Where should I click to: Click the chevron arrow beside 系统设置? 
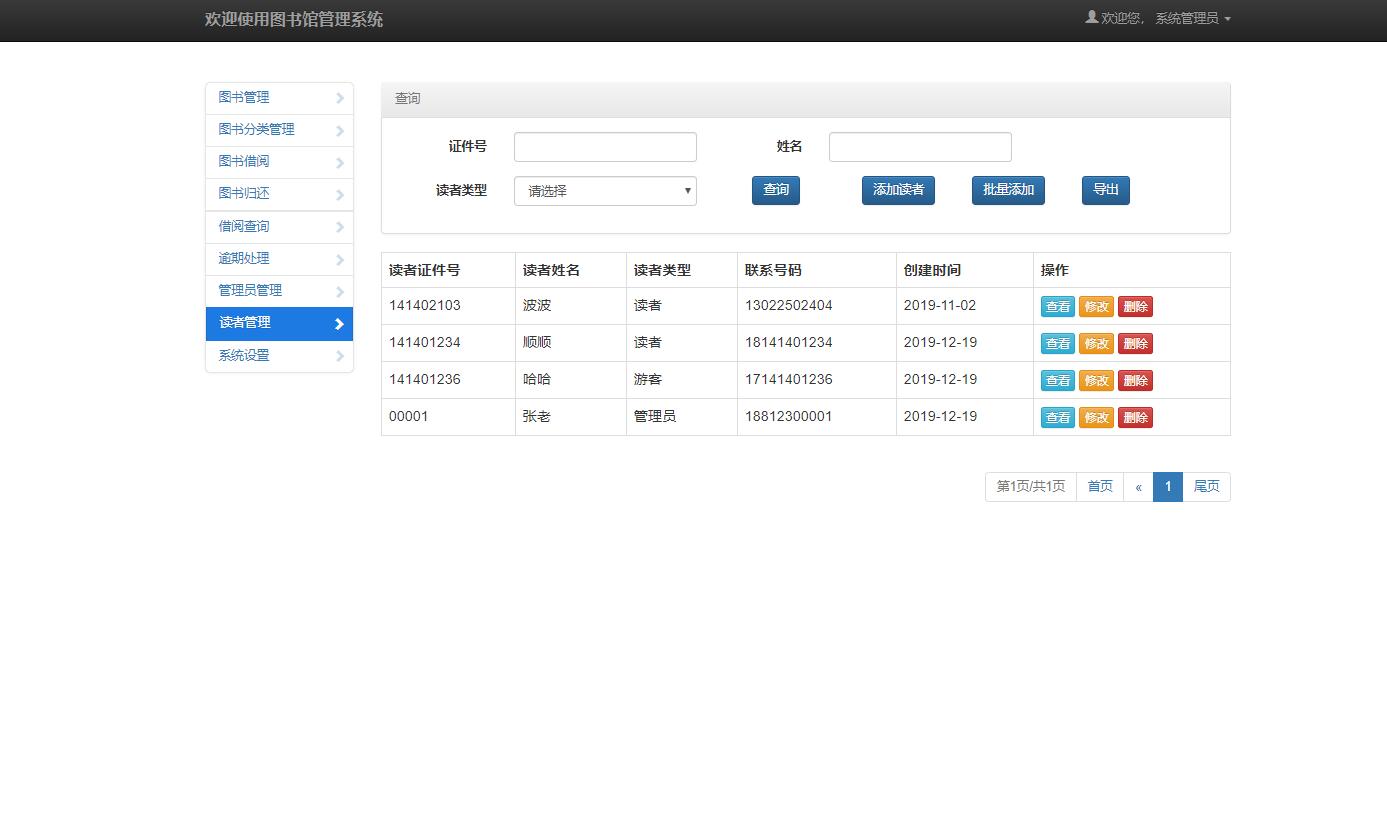[x=340, y=355]
